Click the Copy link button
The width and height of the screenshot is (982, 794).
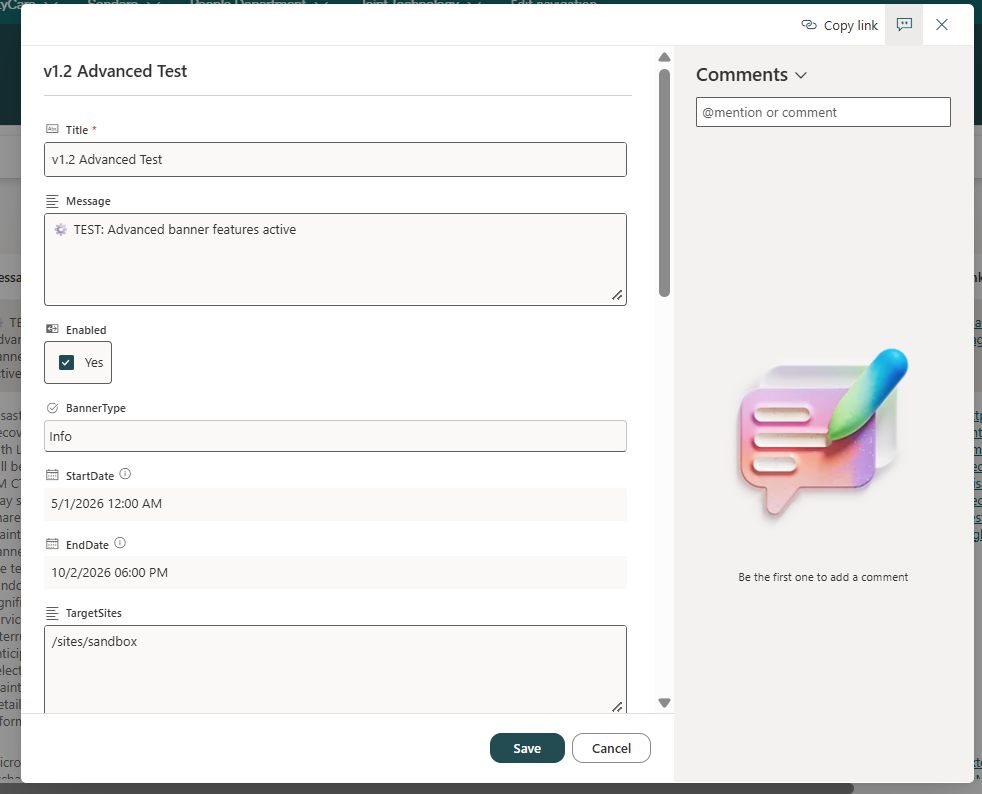pyautogui.click(x=839, y=25)
